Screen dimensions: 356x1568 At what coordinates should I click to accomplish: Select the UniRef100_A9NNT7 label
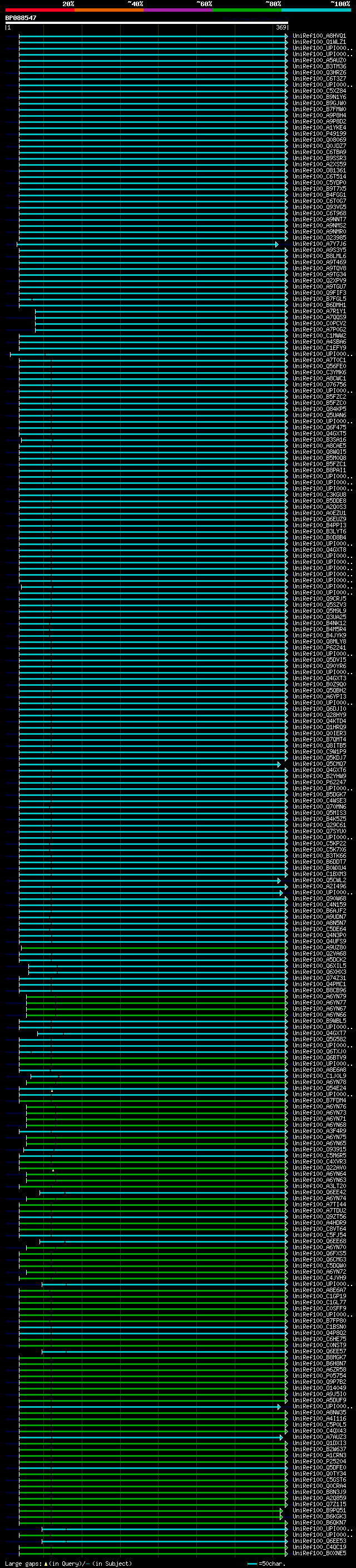(x=319, y=219)
